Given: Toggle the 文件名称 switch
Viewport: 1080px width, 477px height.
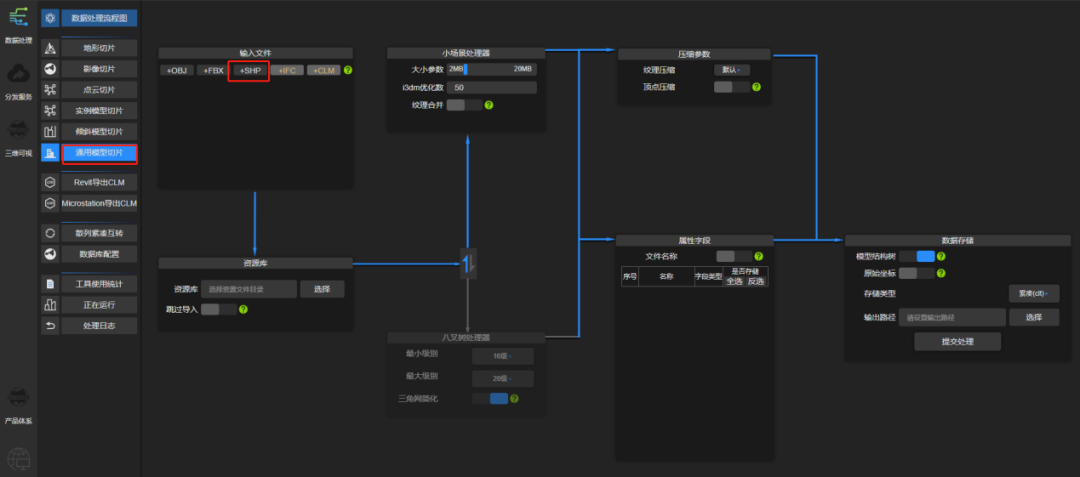Looking at the screenshot, I should tap(734, 256).
